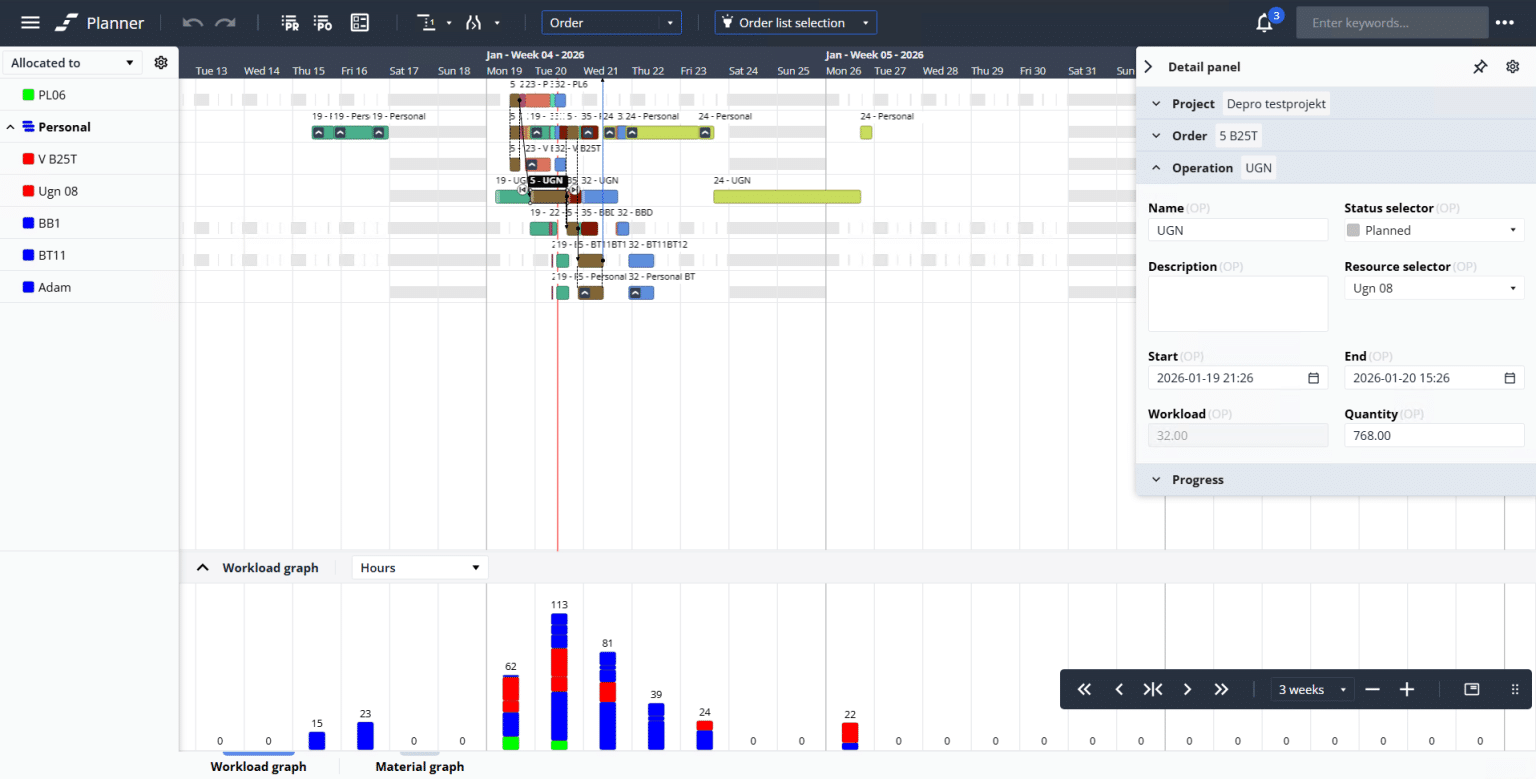This screenshot has height=779, width=1536.
Task: Open the Order view dropdown
Action: point(611,22)
